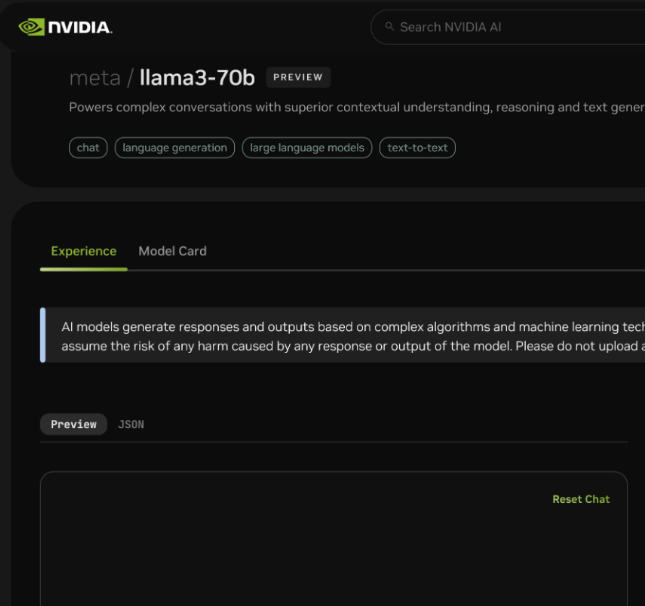Click the NVIDIA logo
The height and width of the screenshot is (606, 645).
pyautogui.click(x=65, y=27)
